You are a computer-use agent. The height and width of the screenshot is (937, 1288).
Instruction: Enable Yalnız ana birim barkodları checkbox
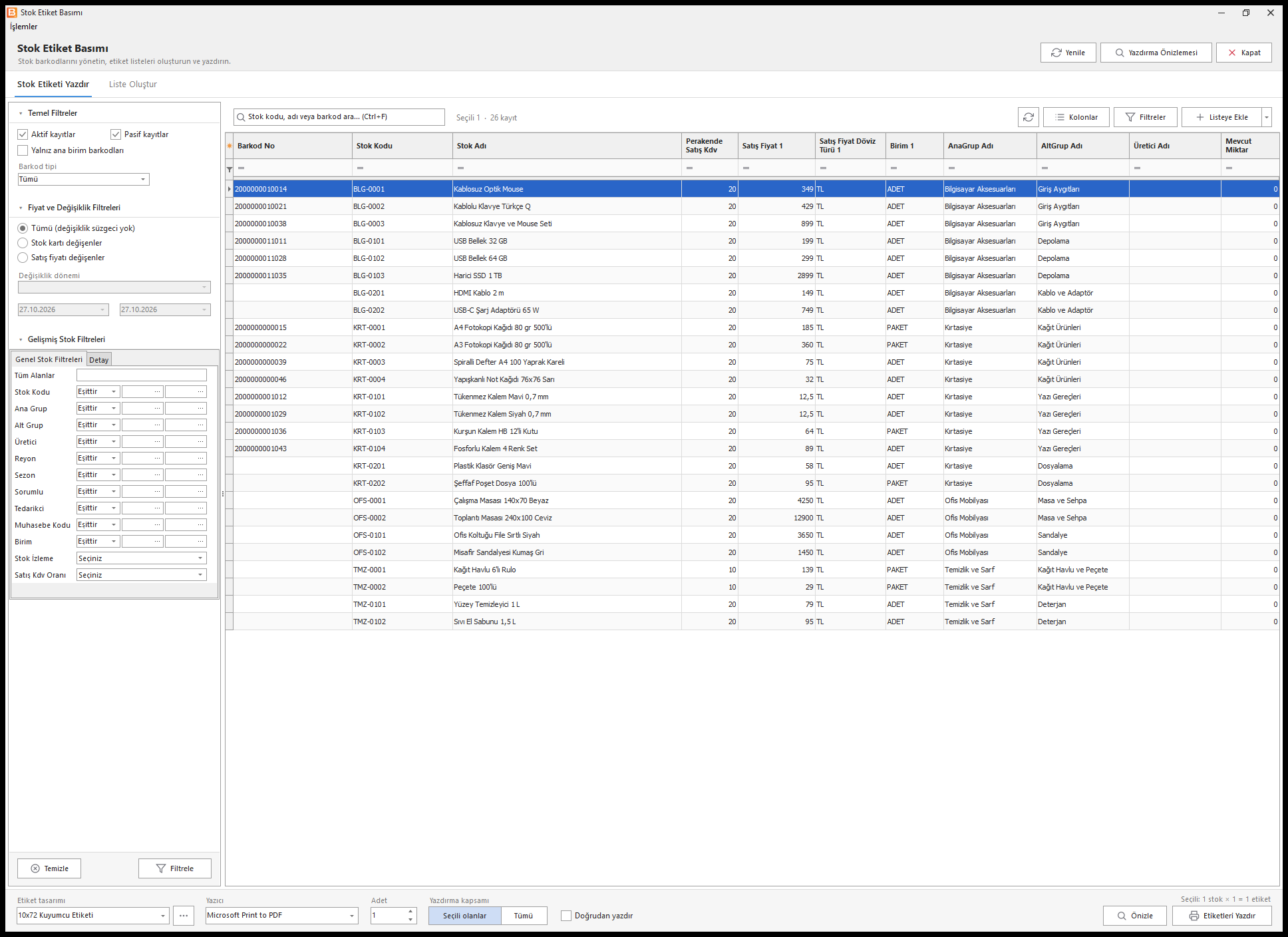(x=23, y=150)
